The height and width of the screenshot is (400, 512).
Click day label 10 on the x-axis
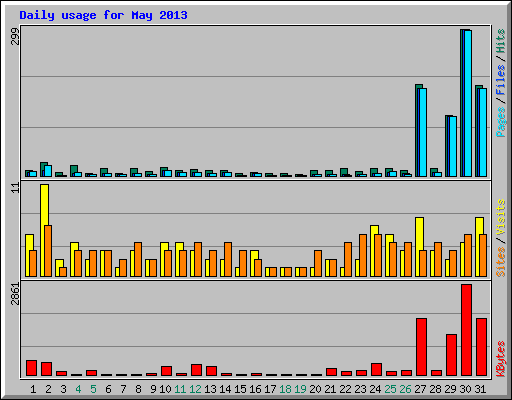[165, 389]
